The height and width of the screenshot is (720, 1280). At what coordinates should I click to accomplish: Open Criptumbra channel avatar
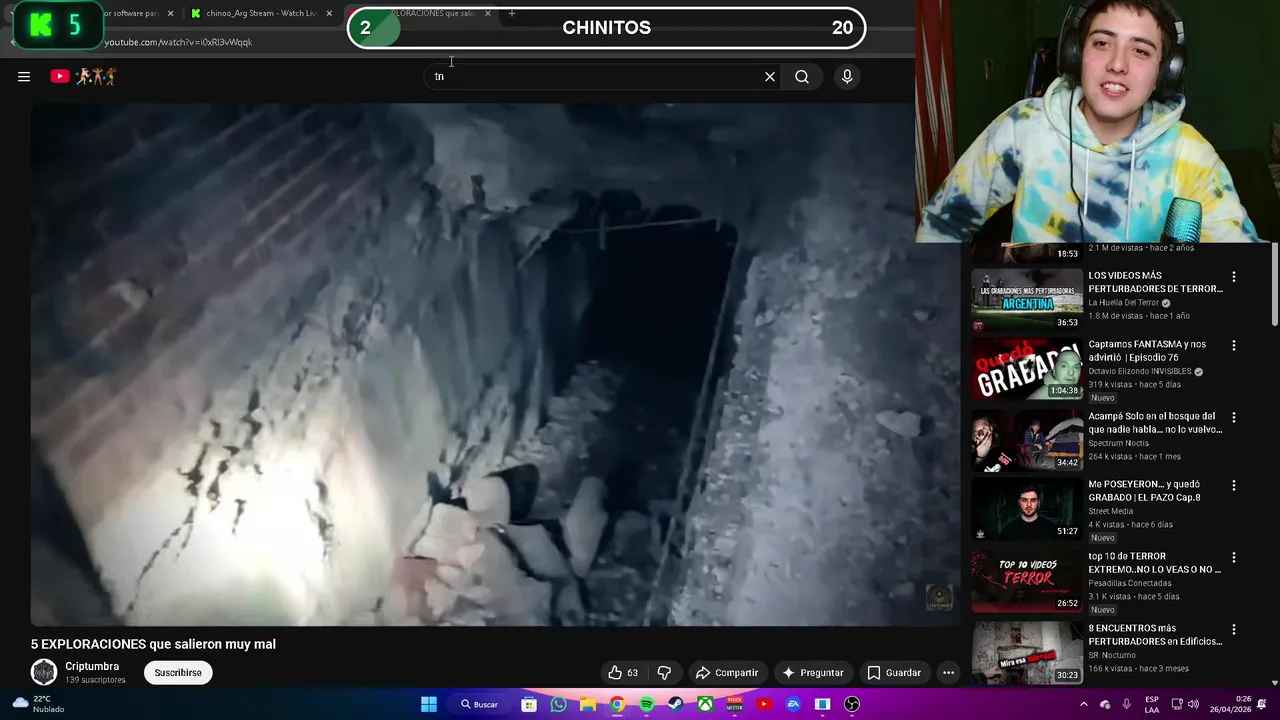(44, 672)
